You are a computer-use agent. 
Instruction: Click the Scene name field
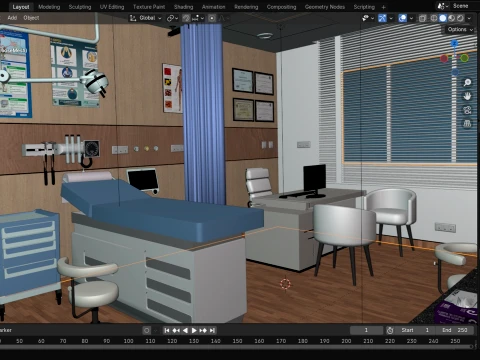coord(465,6)
